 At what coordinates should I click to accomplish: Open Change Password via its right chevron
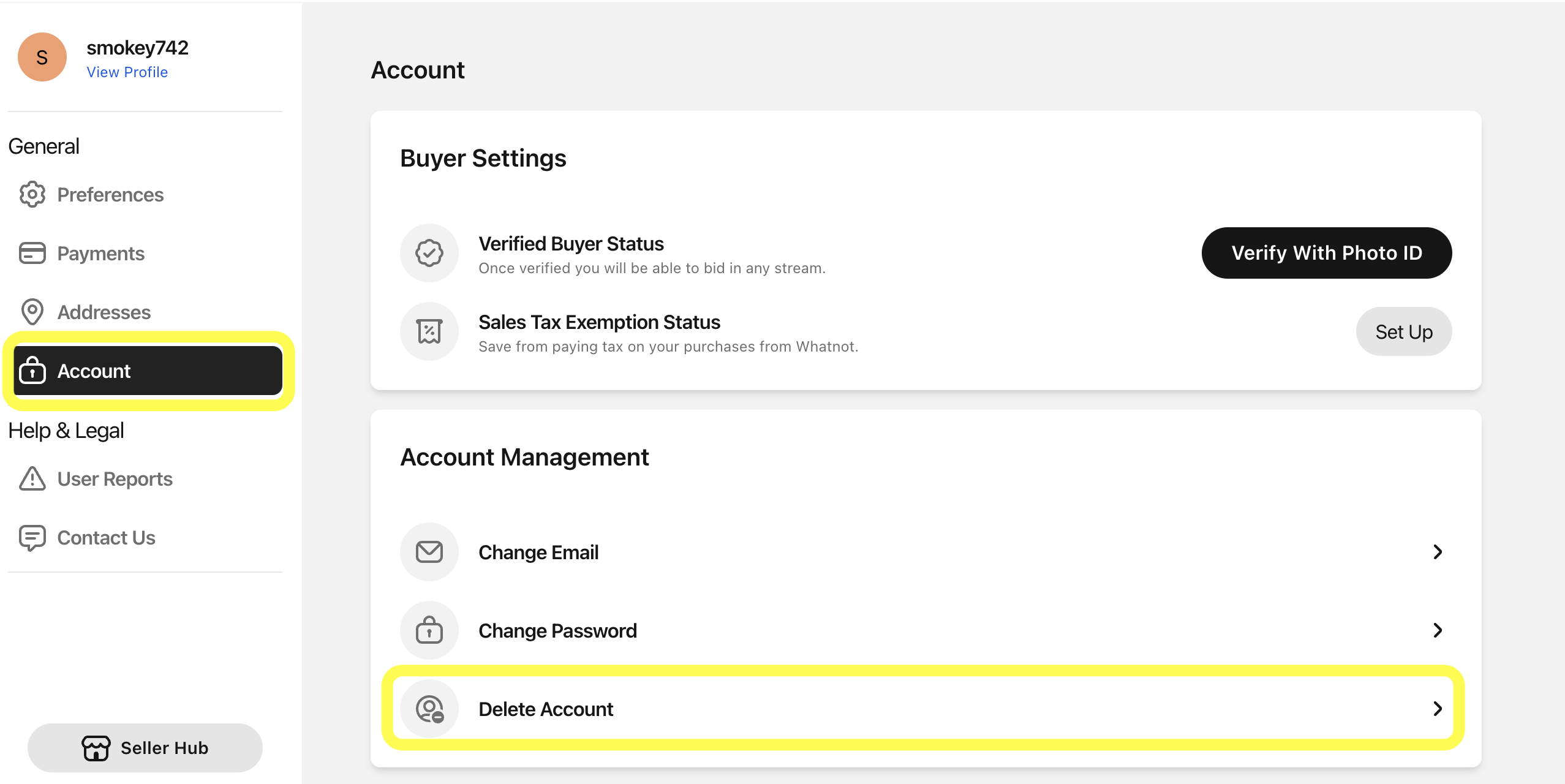click(1438, 630)
